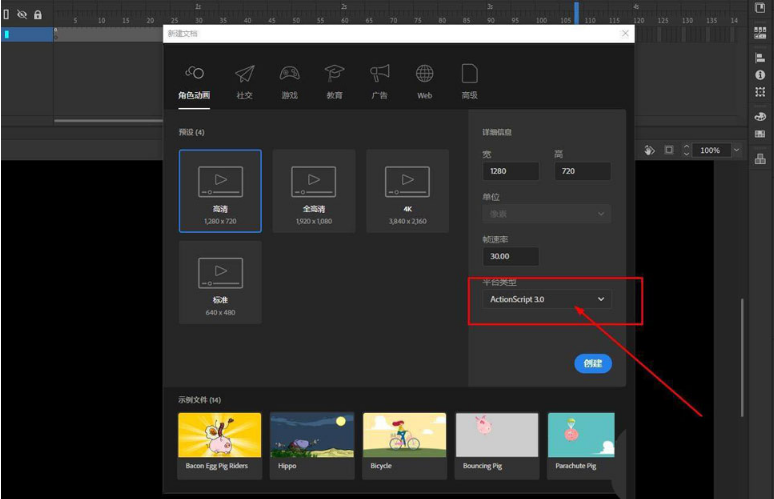The height and width of the screenshot is (499, 774).
Task: Open the 角色动画 category tab
Action: coord(194,83)
